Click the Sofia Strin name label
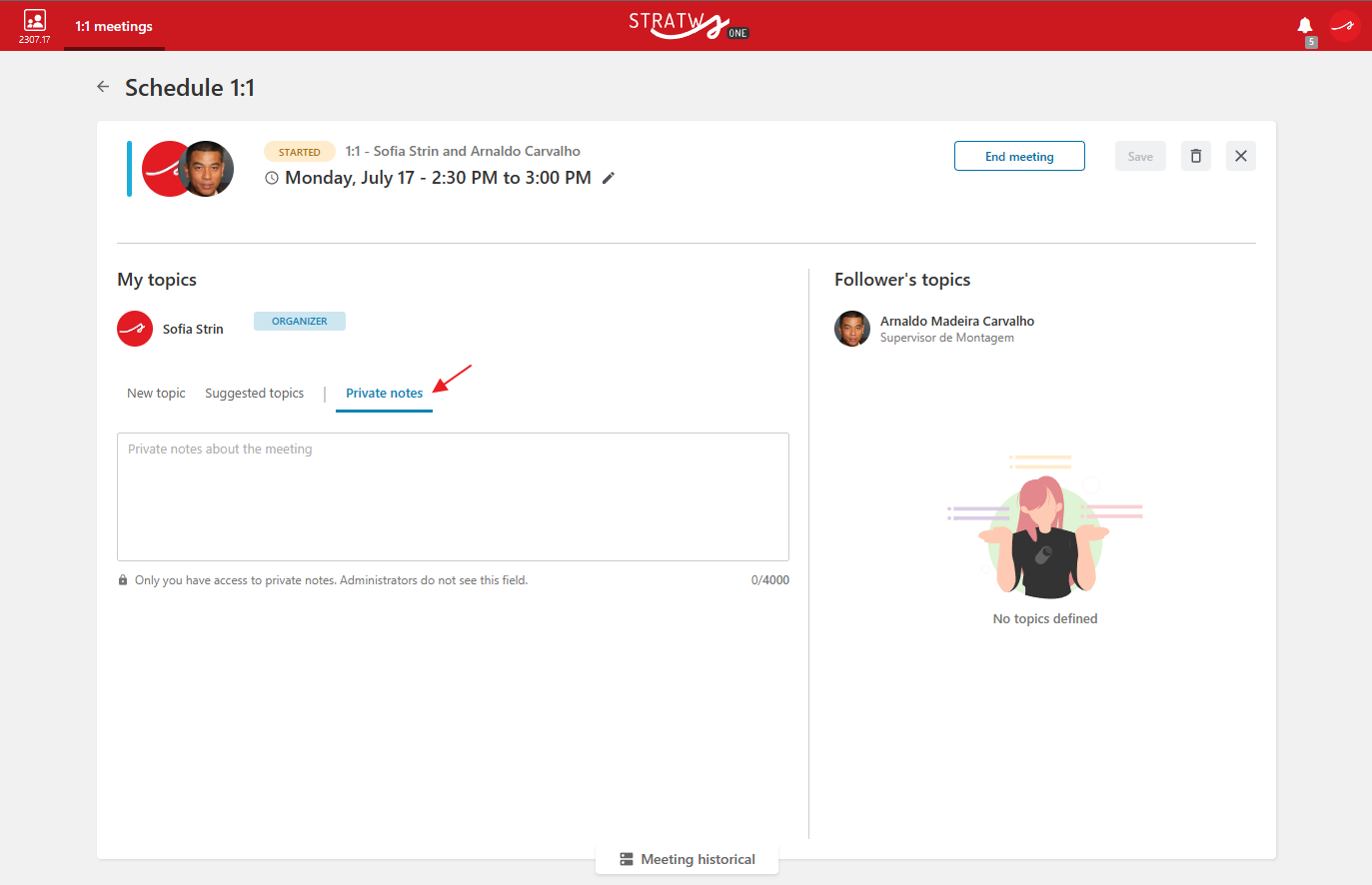This screenshot has height=885, width=1372. pyautogui.click(x=193, y=329)
